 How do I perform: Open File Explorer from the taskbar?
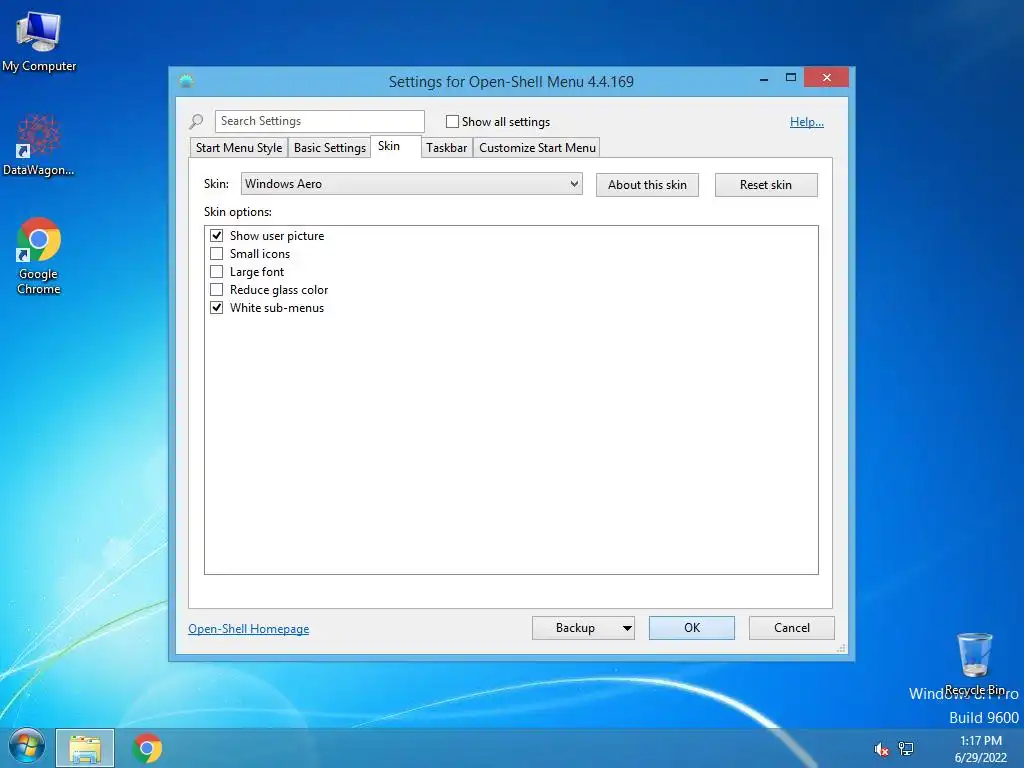tap(85, 748)
